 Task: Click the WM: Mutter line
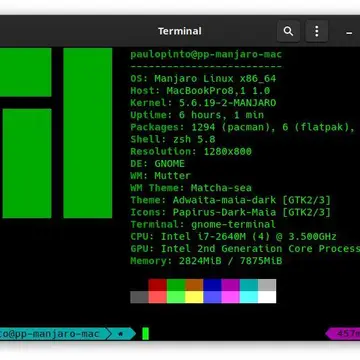coord(161,175)
